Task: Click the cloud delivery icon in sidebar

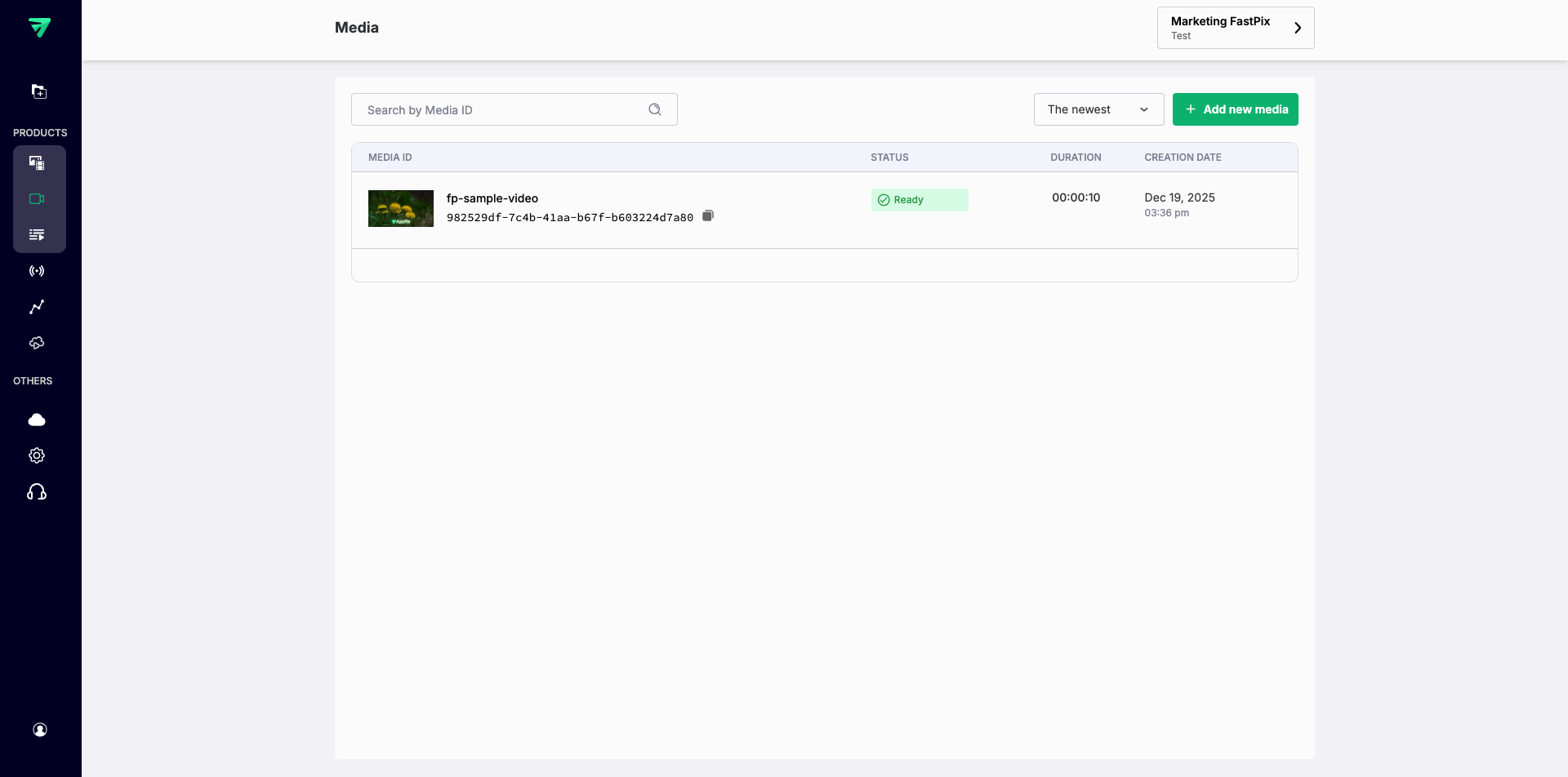Action: (37, 342)
